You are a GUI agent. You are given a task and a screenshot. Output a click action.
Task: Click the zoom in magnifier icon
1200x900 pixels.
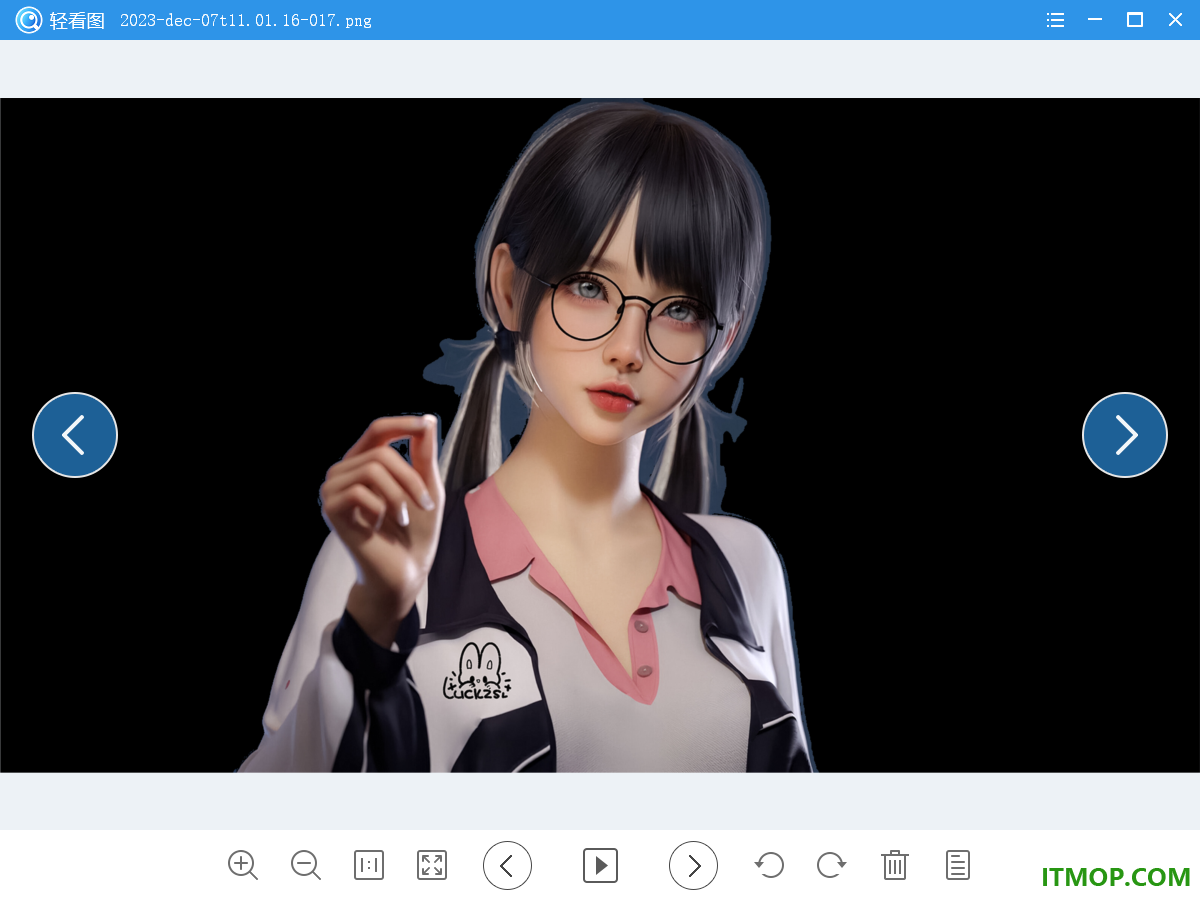coord(243,865)
